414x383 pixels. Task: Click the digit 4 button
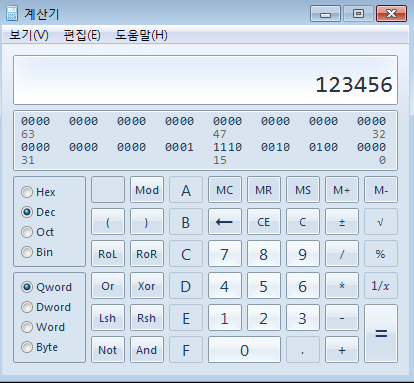pos(225,286)
